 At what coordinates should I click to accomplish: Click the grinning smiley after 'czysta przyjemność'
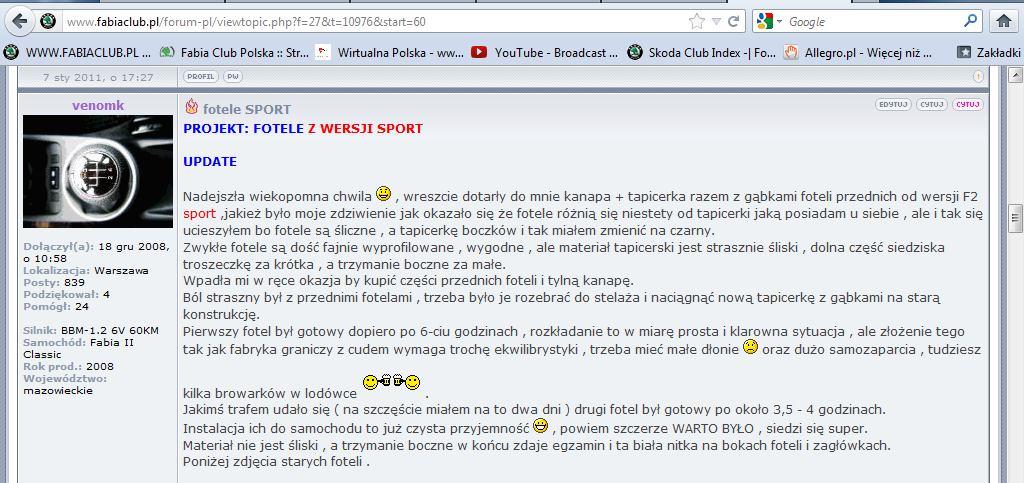(x=540, y=426)
